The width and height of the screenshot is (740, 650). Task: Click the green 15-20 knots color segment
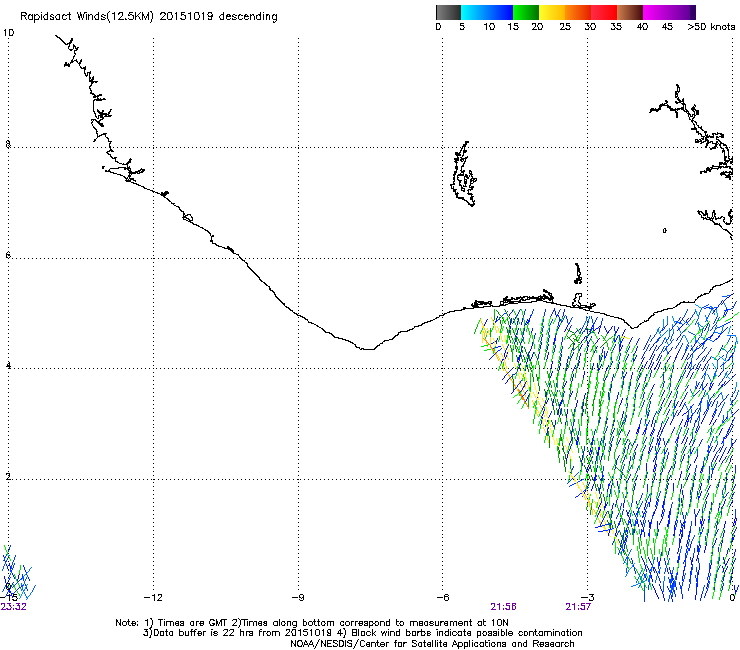526,12
